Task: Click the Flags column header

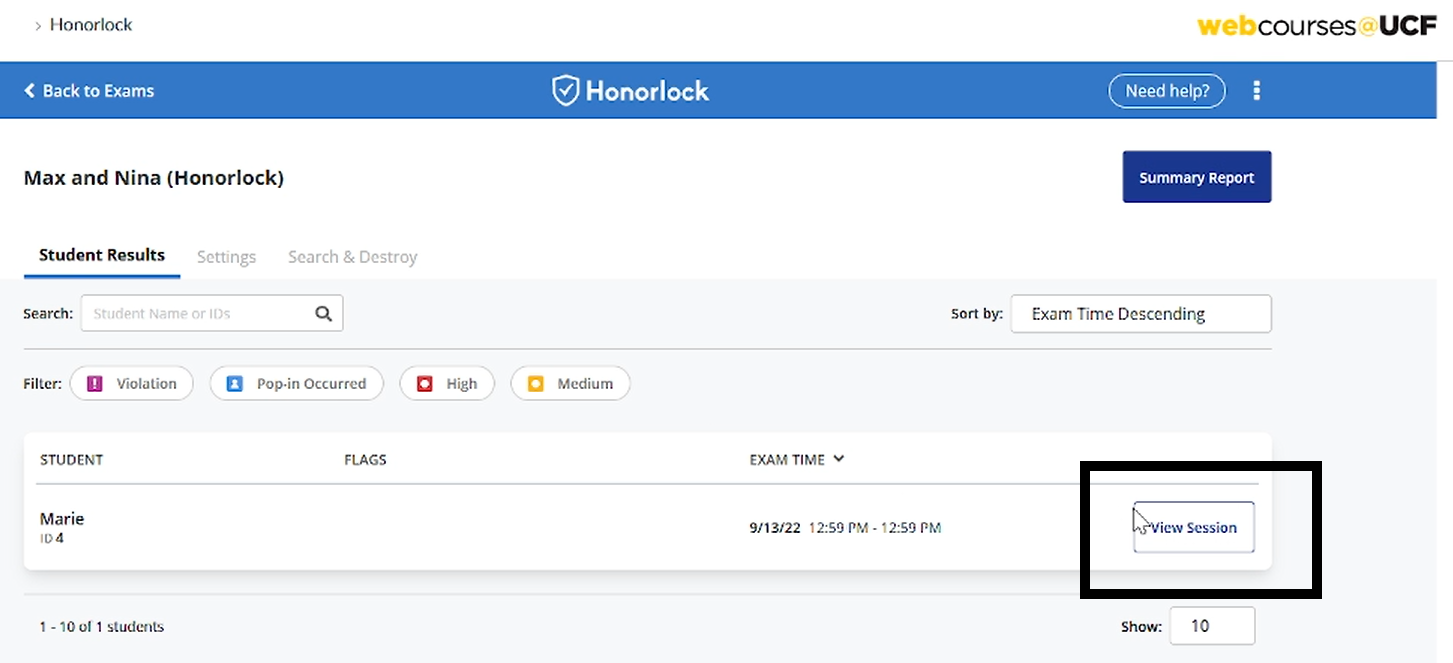Action: click(365, 460)
